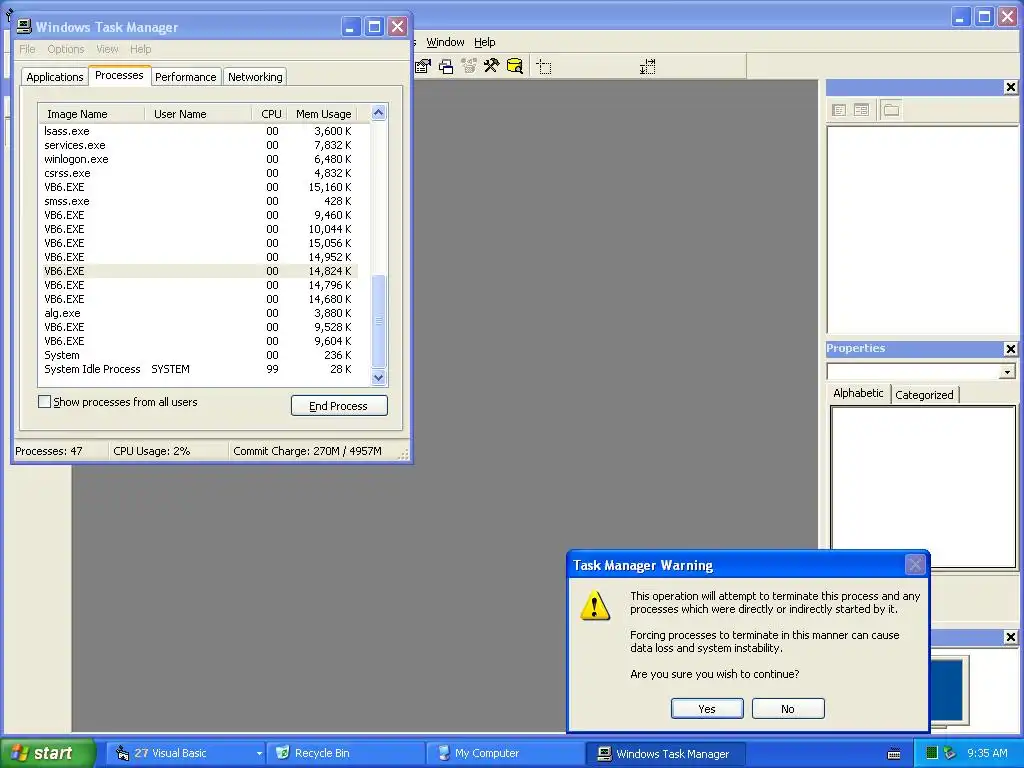Close the Task Manager Warning dialog
Image resolution: width=1024 pixels, height=768 pixels.
coord(915,564)
